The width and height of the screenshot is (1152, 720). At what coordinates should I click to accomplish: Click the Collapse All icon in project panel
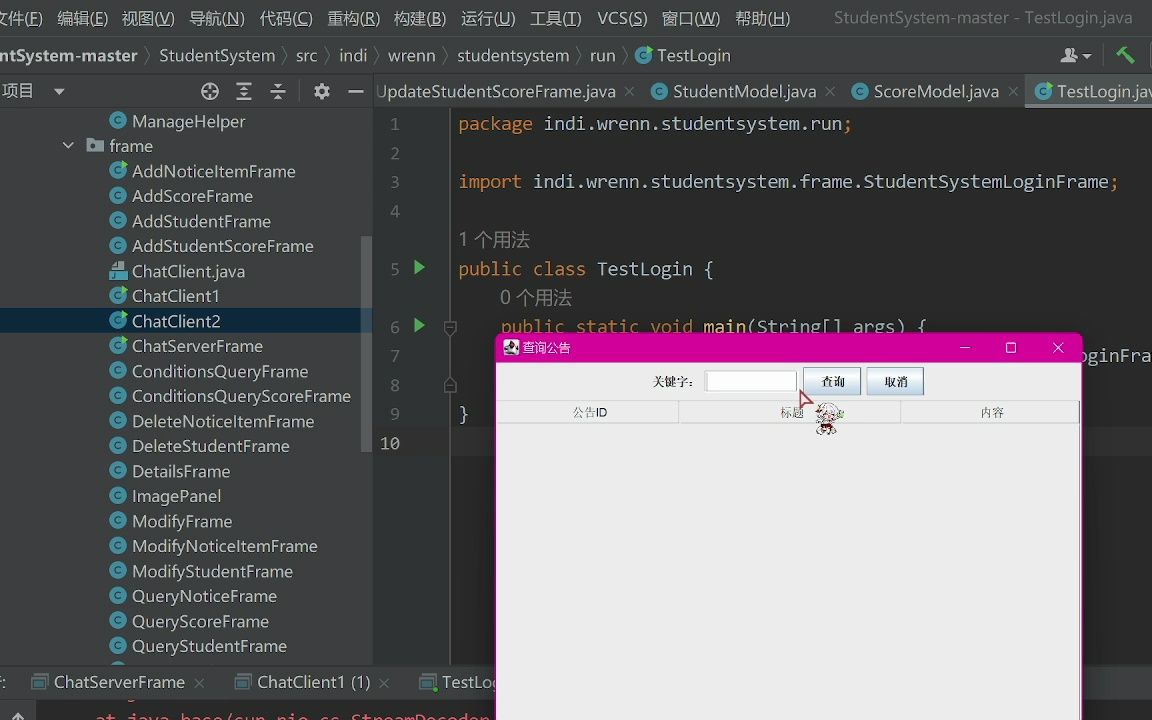click(278, 90)
